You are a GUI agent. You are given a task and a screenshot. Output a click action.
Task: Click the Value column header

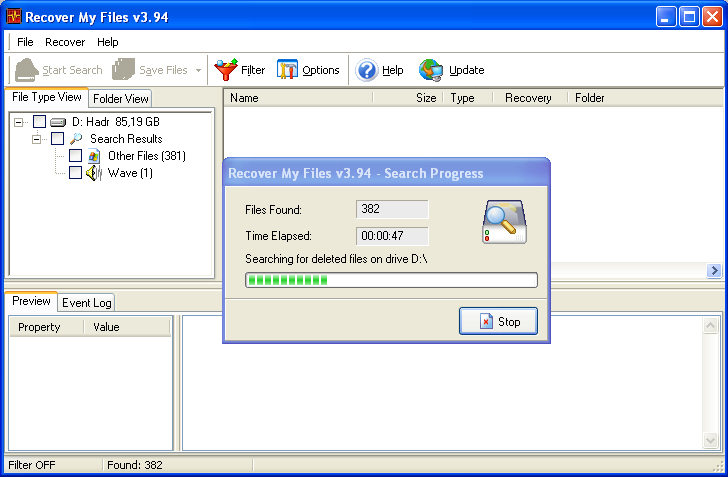tap(128, 327)
